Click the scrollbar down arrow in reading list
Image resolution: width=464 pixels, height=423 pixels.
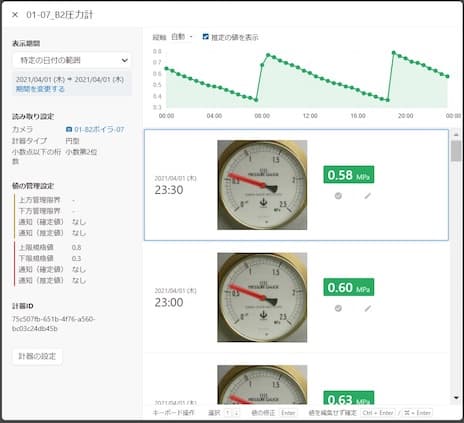[456, 397]
